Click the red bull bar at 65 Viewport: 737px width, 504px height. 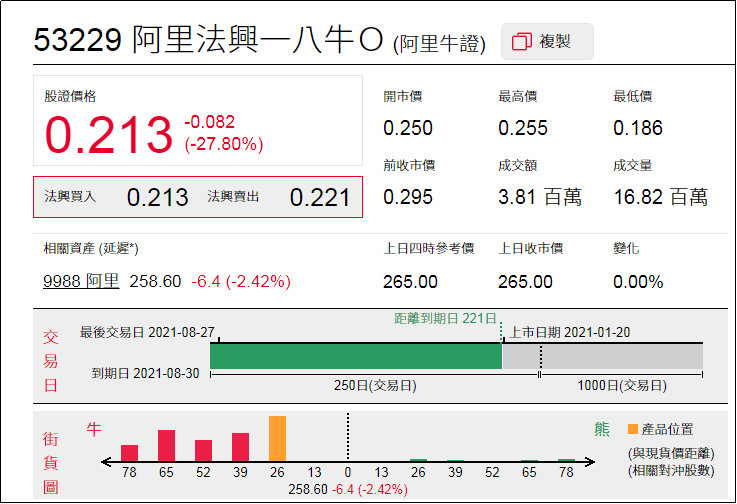pyautogui.click(x=166, y=445)
